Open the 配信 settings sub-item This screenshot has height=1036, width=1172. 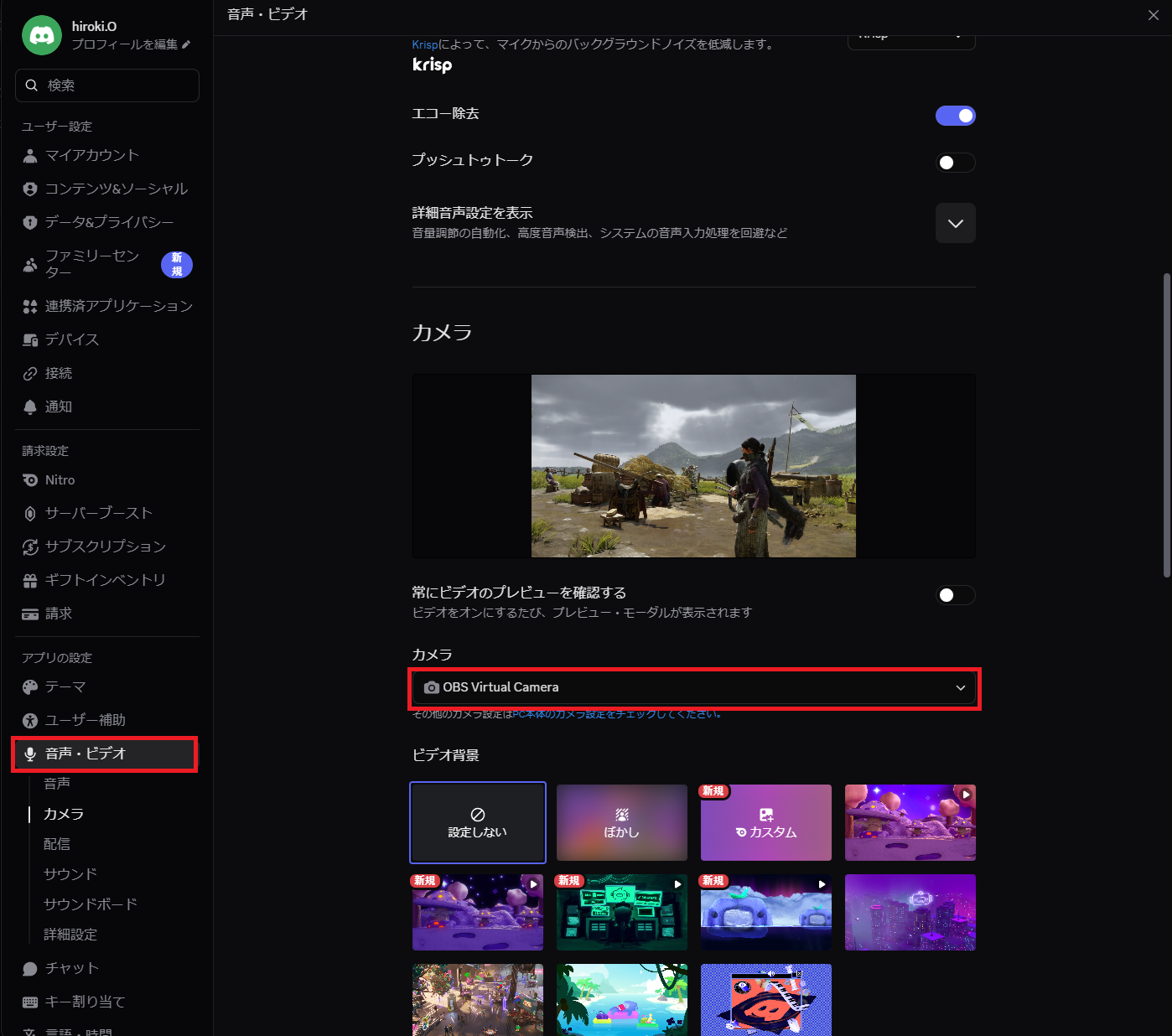coord(57,844)
